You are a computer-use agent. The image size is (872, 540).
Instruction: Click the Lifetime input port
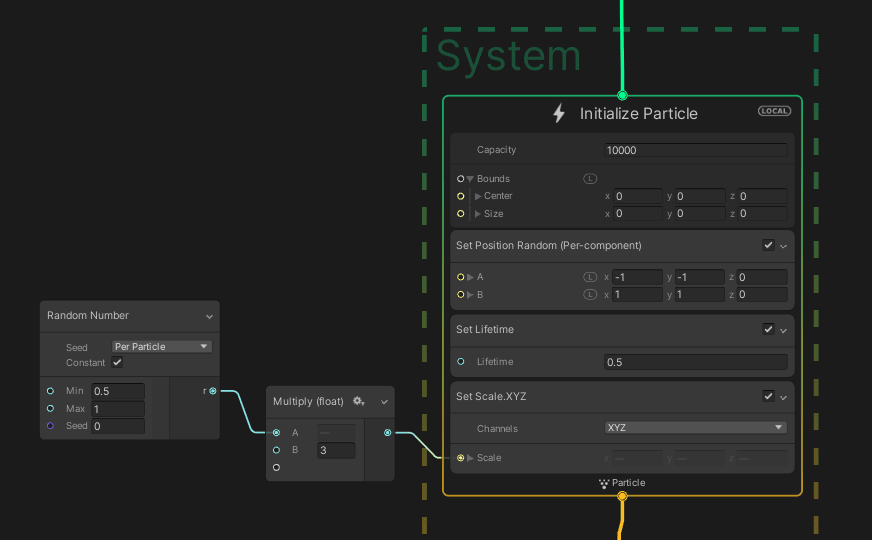pyautogui.click(x=460, y=361)
